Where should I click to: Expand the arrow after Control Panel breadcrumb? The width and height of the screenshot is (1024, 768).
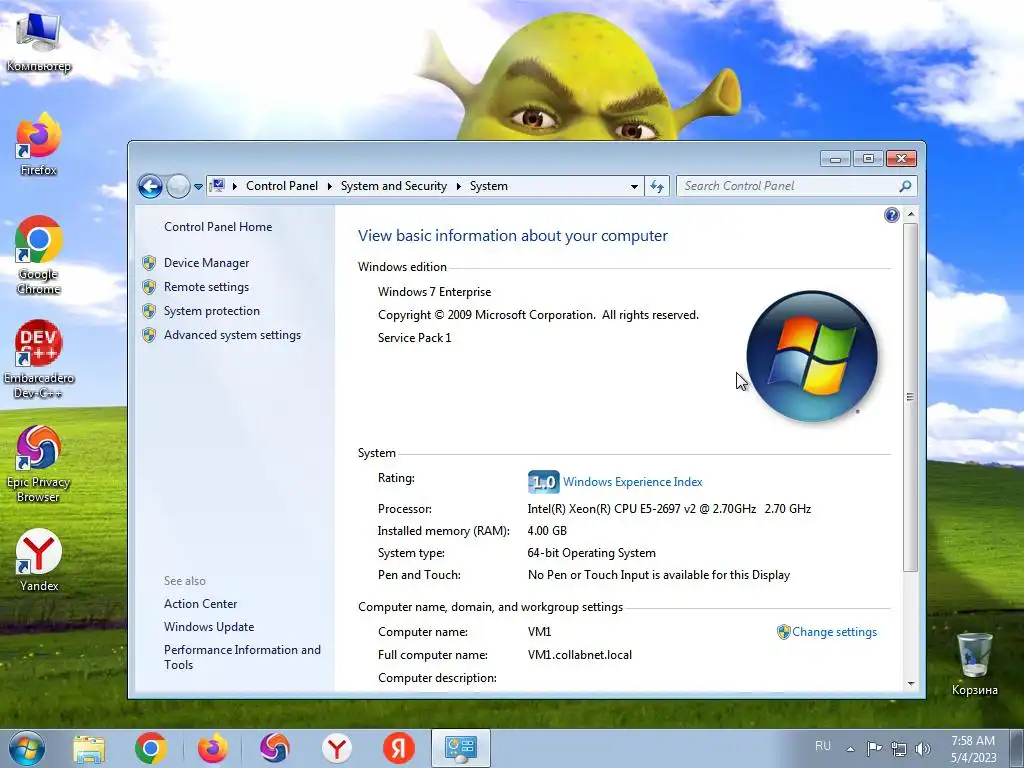[329, 187]
